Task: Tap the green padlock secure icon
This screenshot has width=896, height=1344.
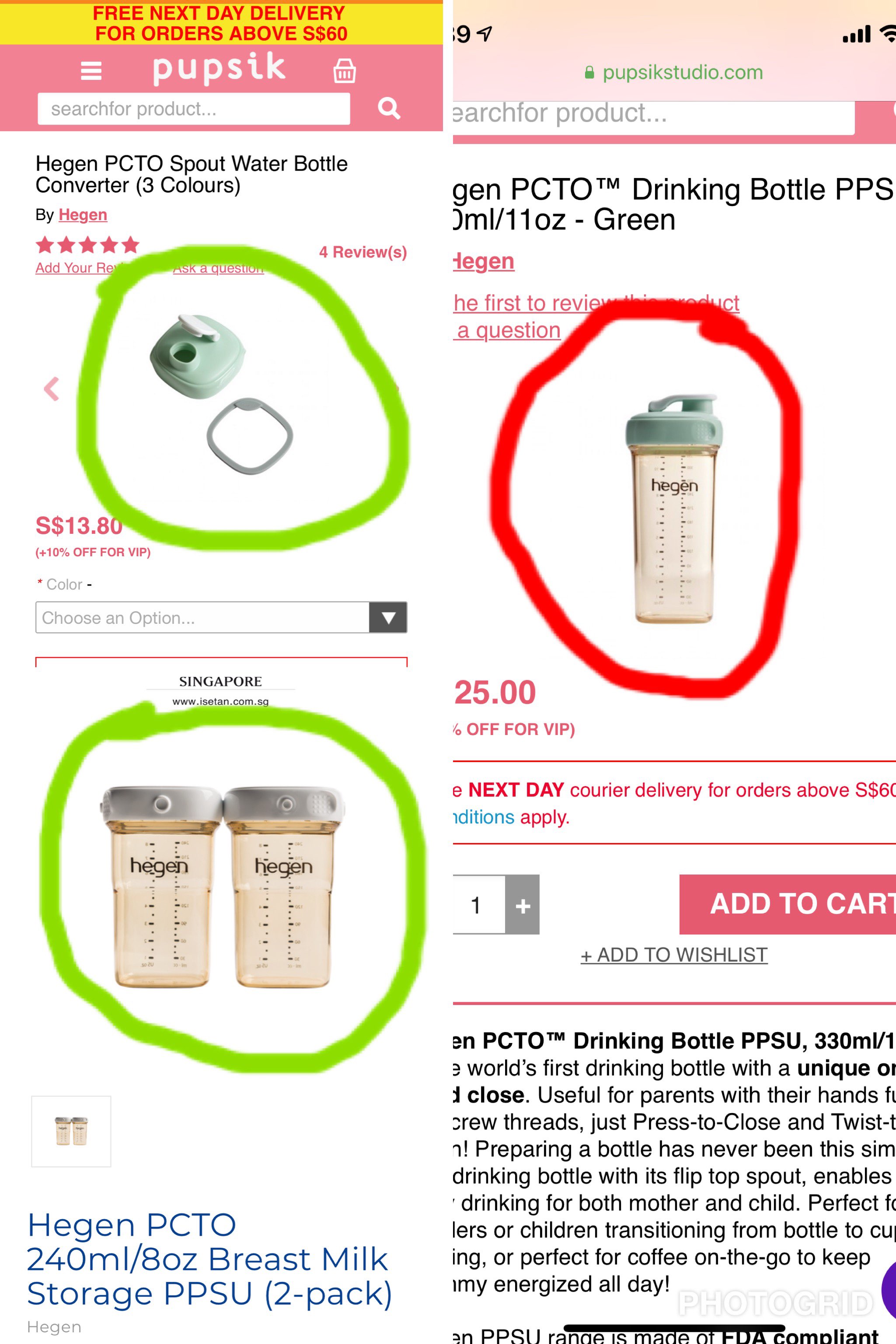Action: point(589,73)
